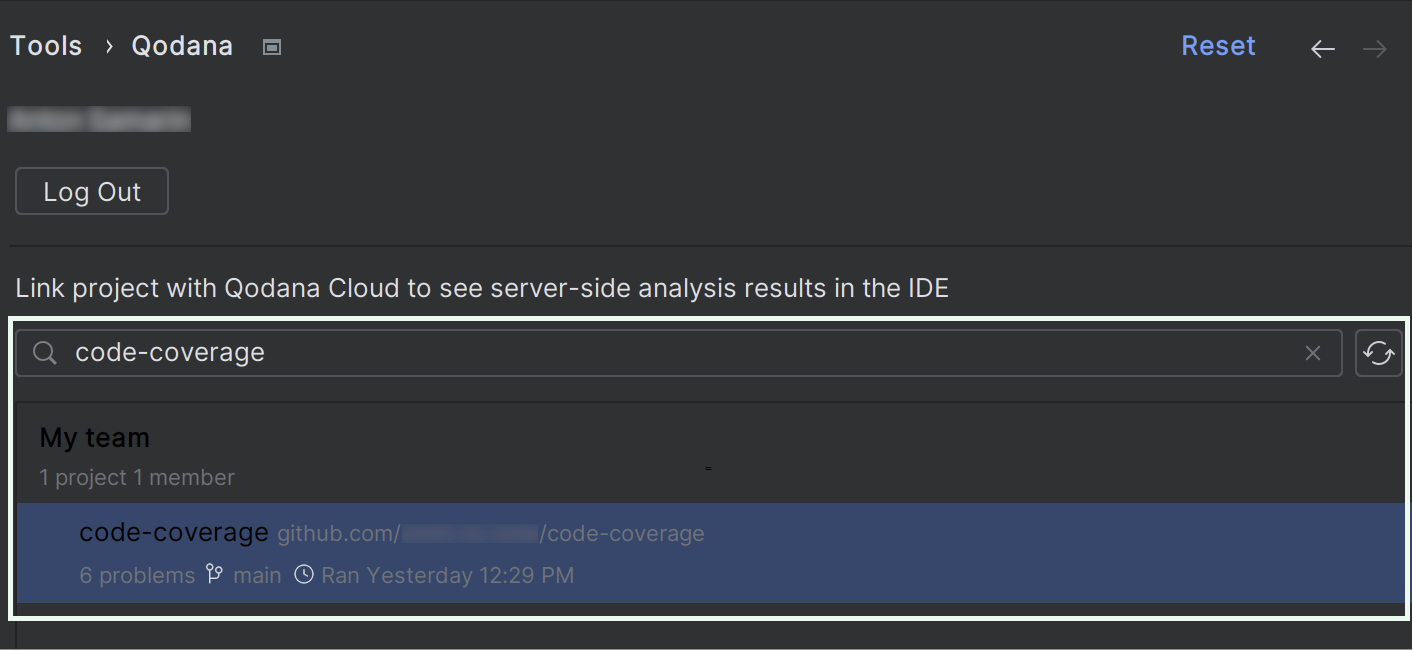
Task: Click the My team group header
Action: [94, 437]
